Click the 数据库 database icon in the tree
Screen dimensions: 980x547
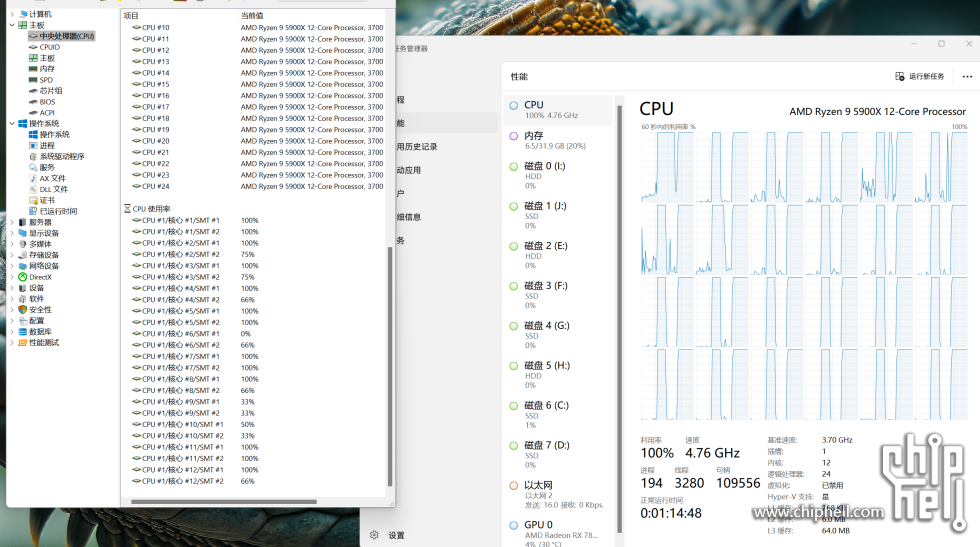point(22,331)
